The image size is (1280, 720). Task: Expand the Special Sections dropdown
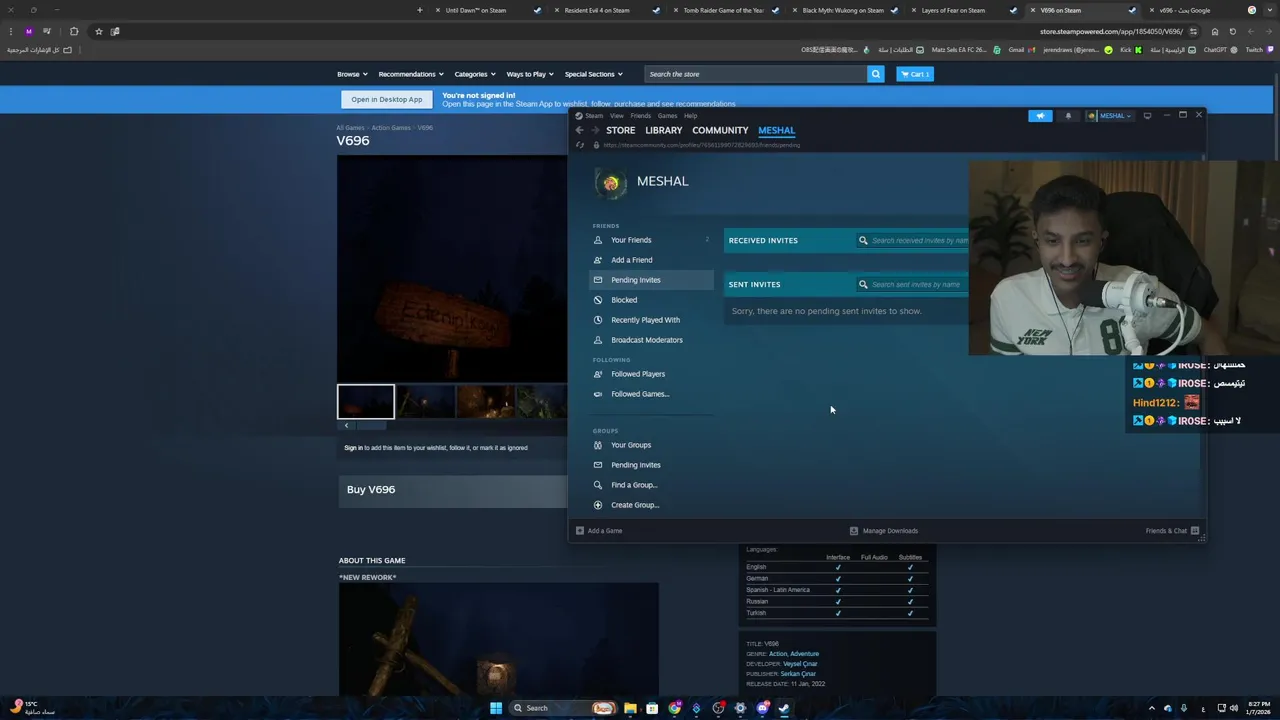[593, 74]
